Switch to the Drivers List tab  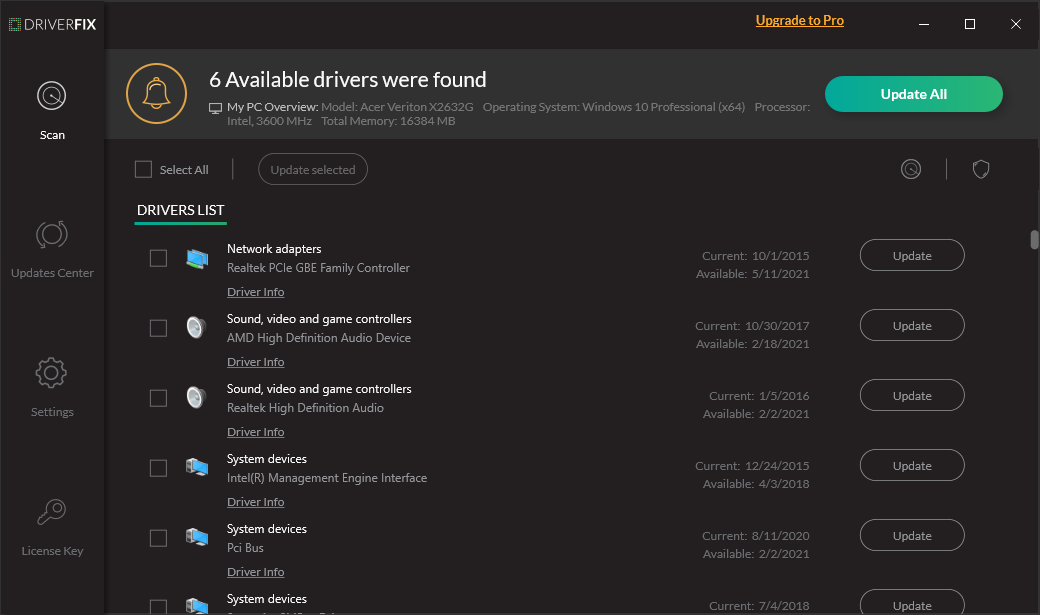pyautogui.click(x=180, y=210)
